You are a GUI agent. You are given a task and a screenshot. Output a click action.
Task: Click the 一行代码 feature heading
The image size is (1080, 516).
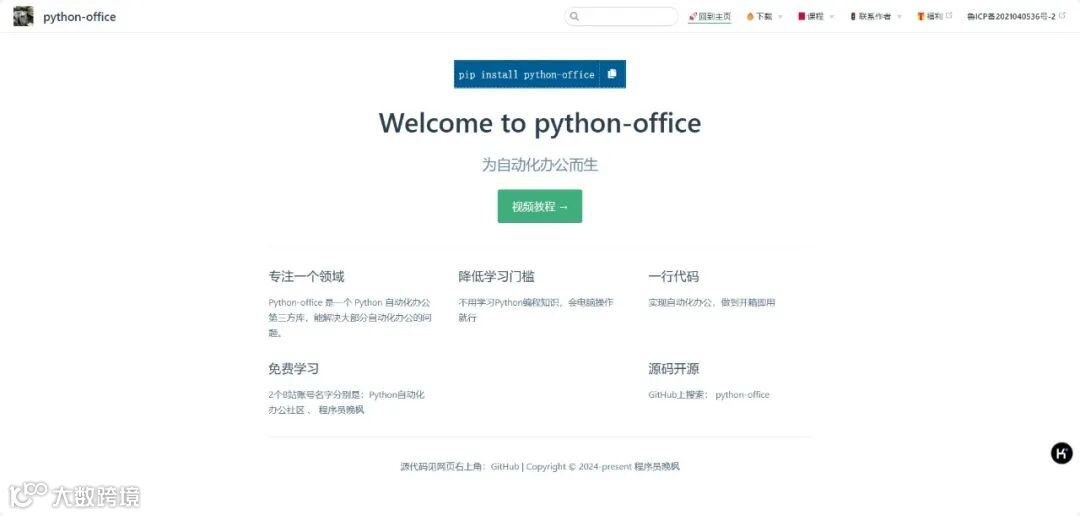coord(674,276)
